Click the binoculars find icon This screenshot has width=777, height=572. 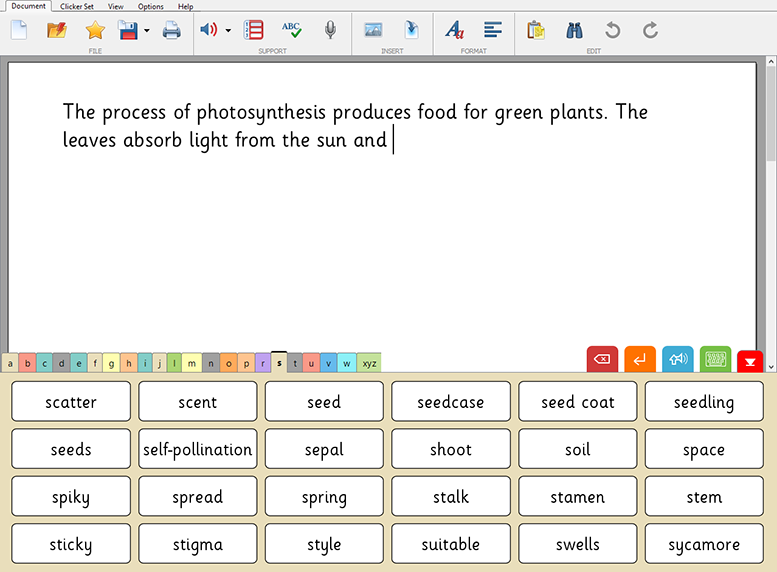[x=574, y=30]
